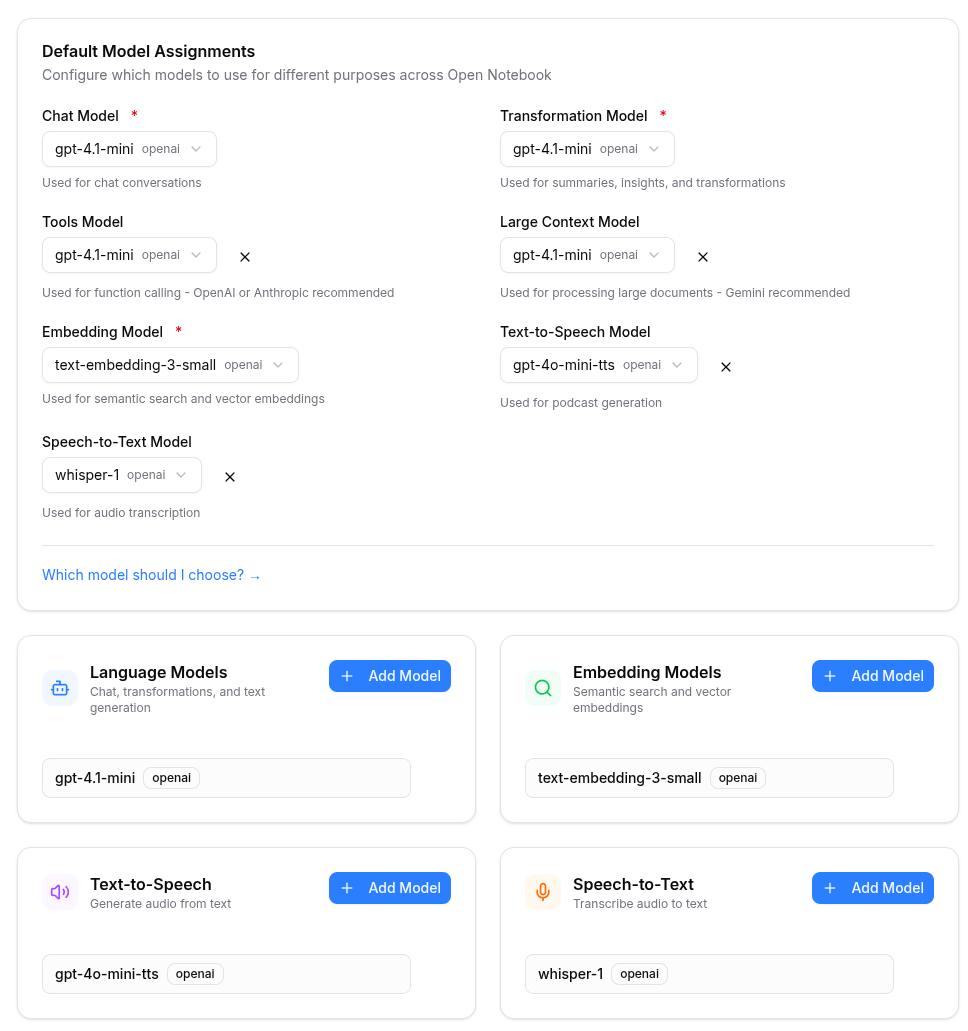Remove the Text-to-Speech Model assignment

click(726, 367)
